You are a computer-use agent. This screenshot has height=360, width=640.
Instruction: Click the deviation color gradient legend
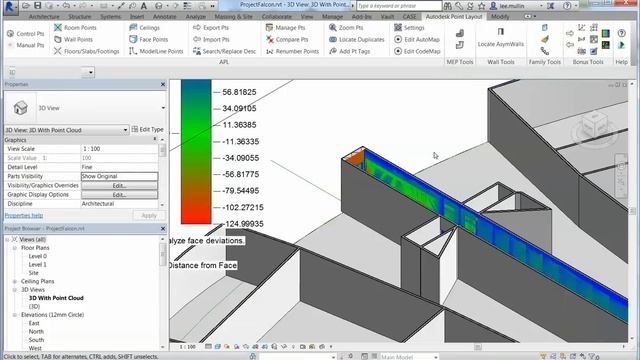(x=196, y=151)
